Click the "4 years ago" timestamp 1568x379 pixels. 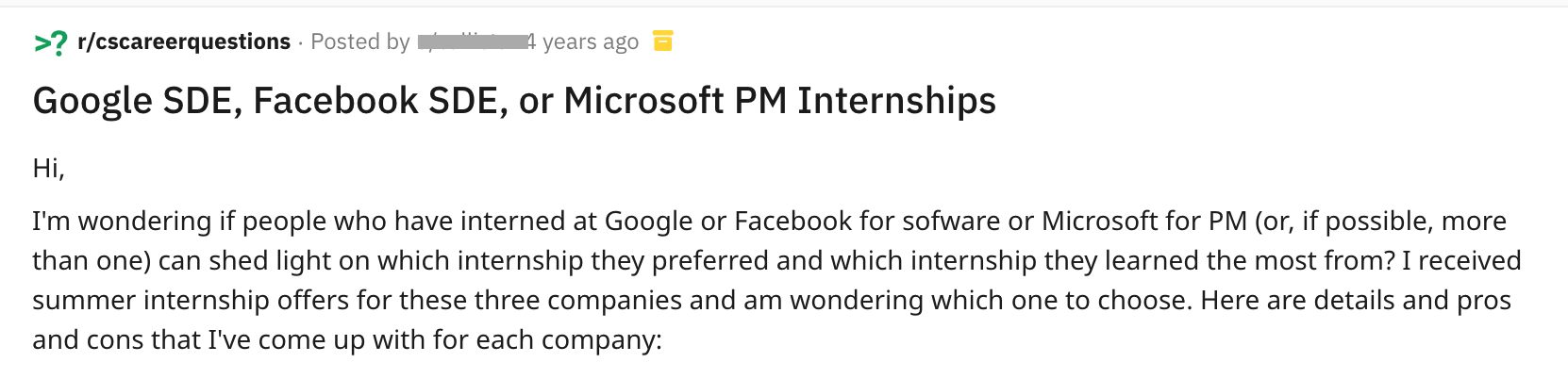click(582, 41)
